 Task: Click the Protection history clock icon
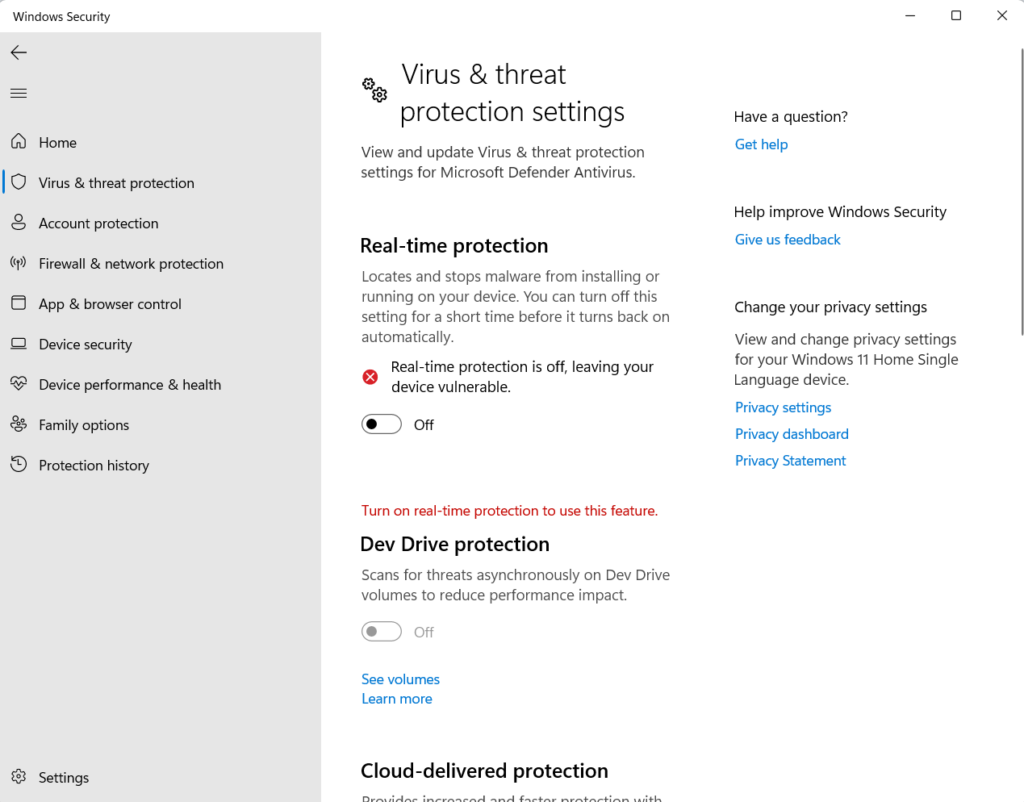(x=18, y=465)
